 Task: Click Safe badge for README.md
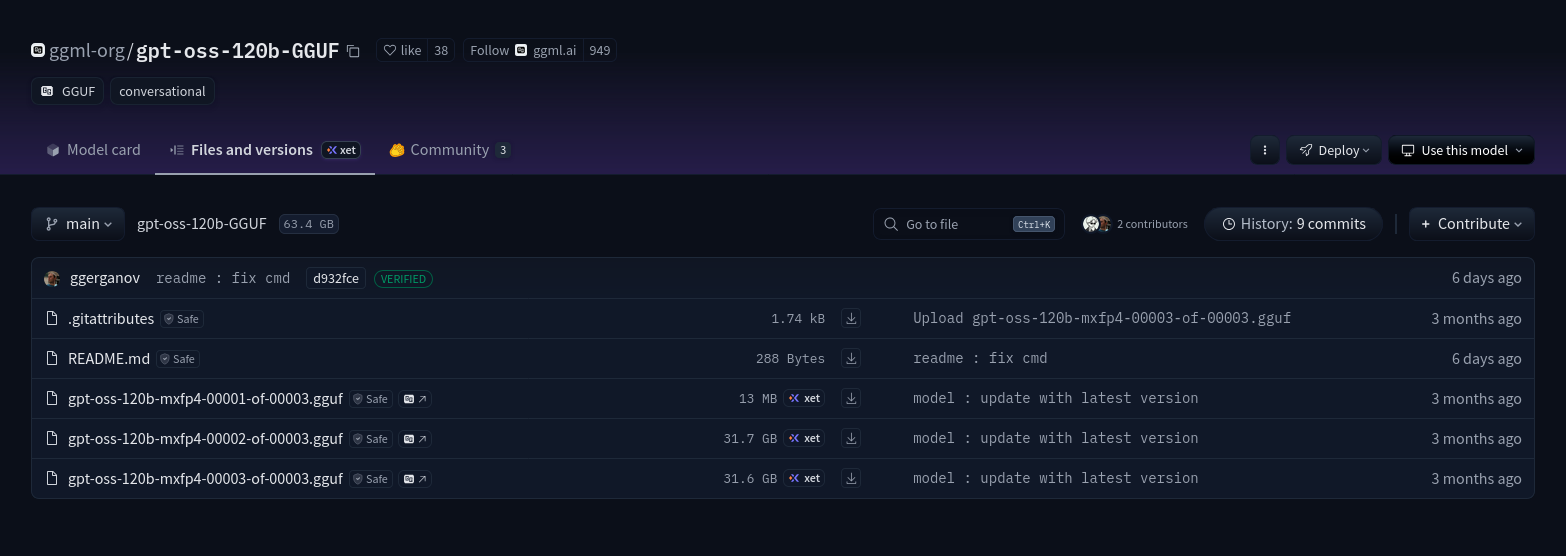click(x=179, y=359)
